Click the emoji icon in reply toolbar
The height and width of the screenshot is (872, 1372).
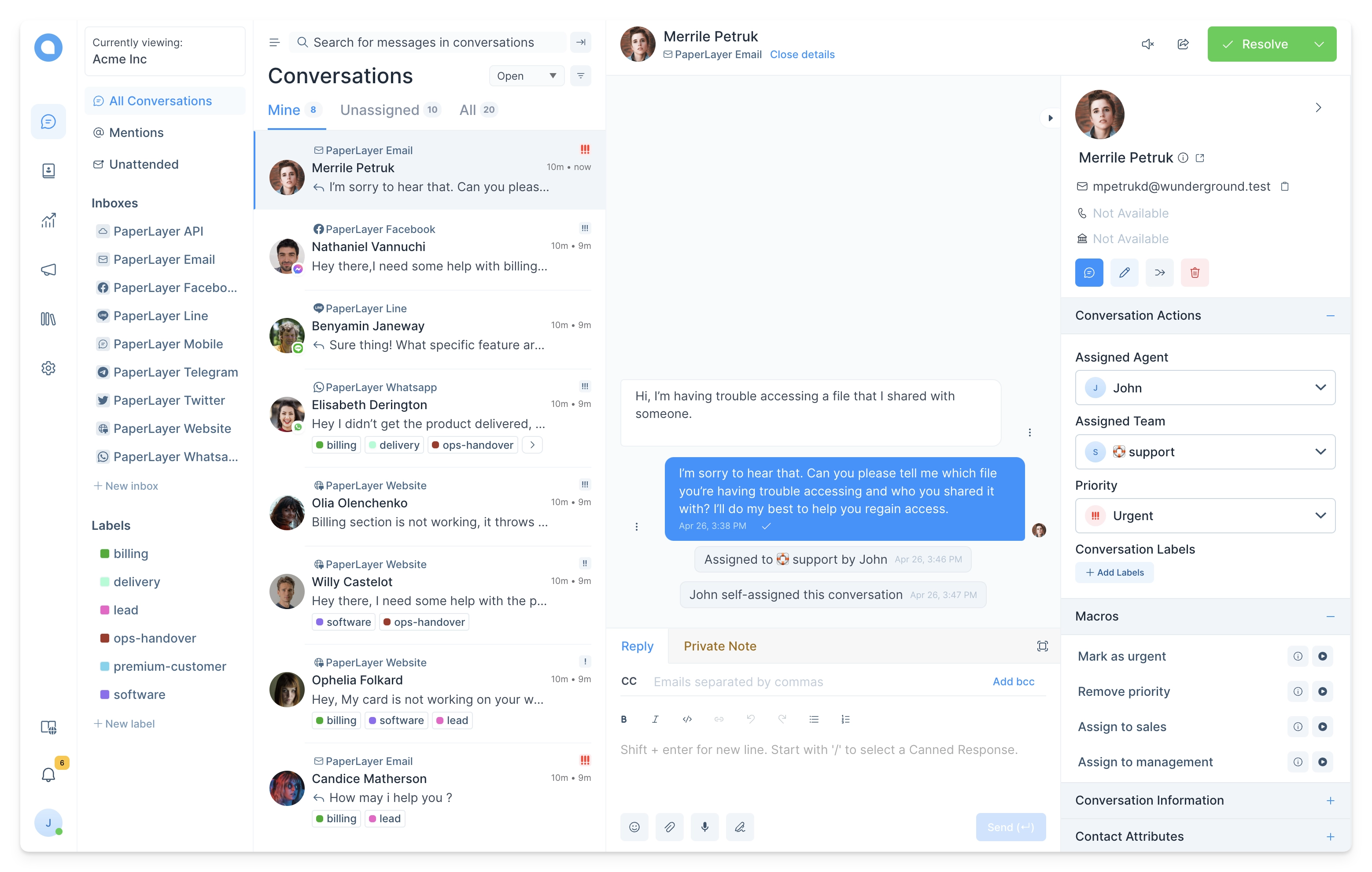point(635,827)
